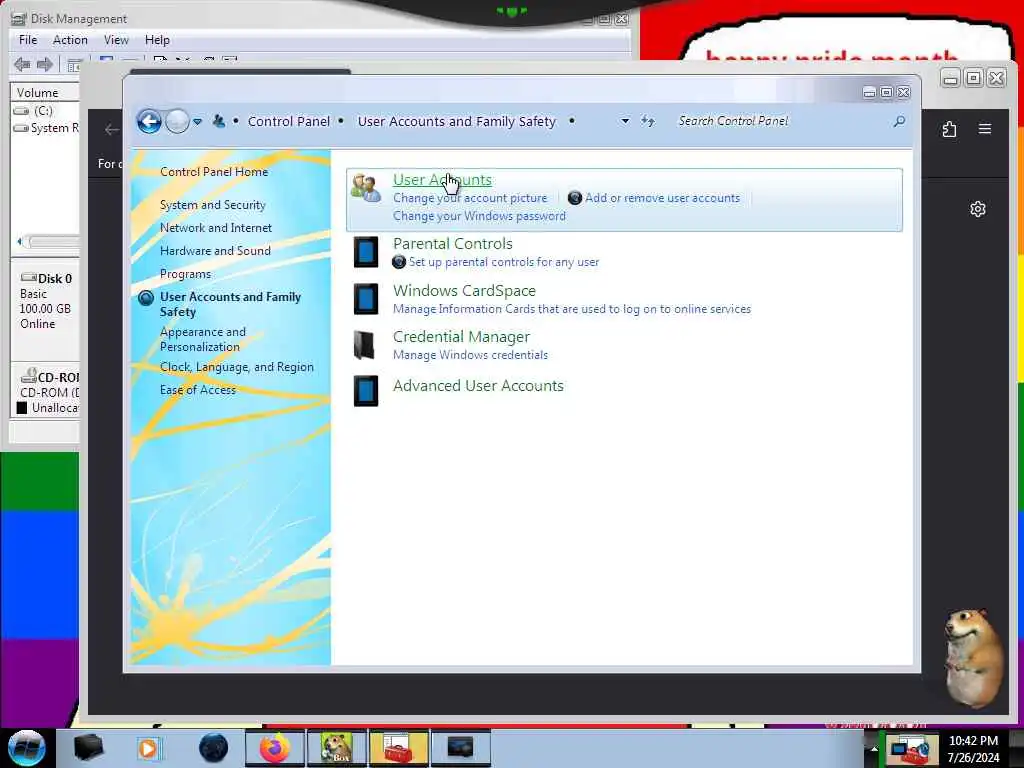Image resolution: width=1024 pixels, height=768 pixels.
Task: Open Help menu in Disk Management
Action: 157,40
